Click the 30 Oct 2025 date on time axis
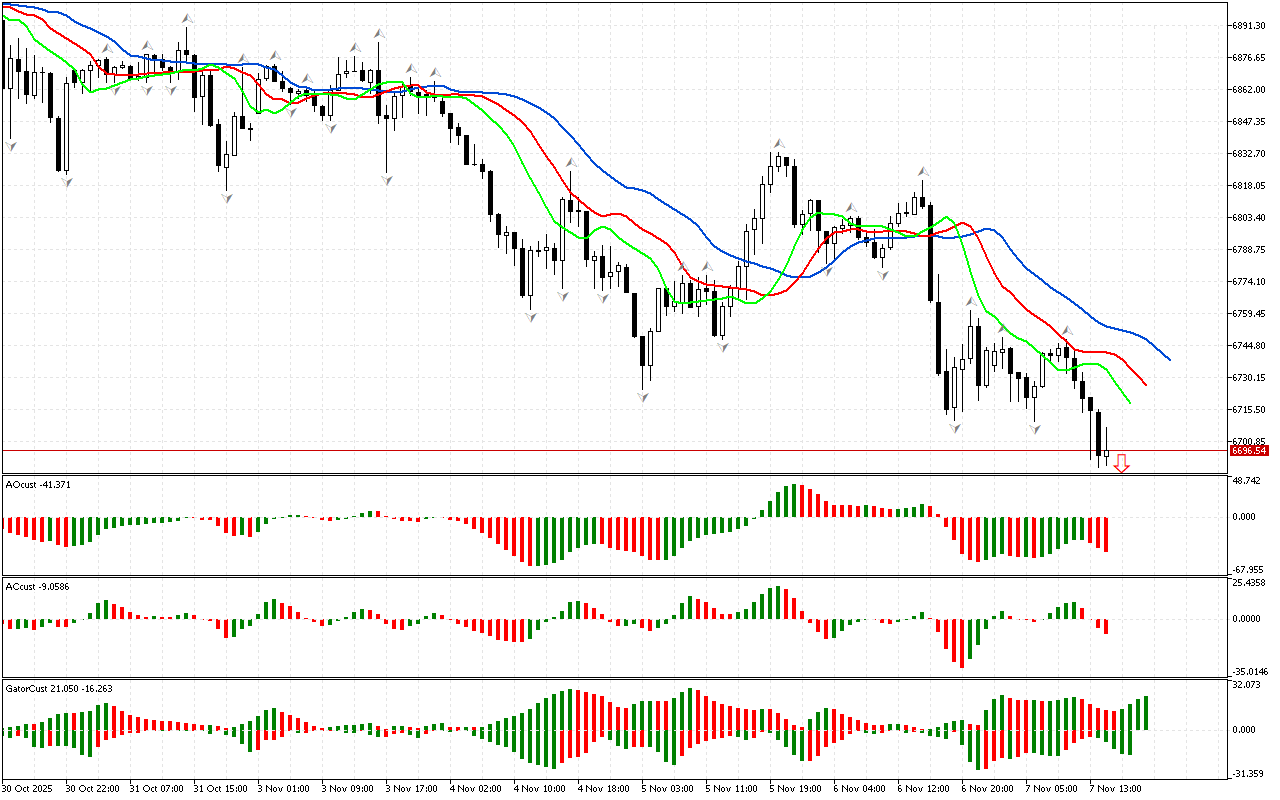Viewport: 1280px width, 800px height. (29, 788)
